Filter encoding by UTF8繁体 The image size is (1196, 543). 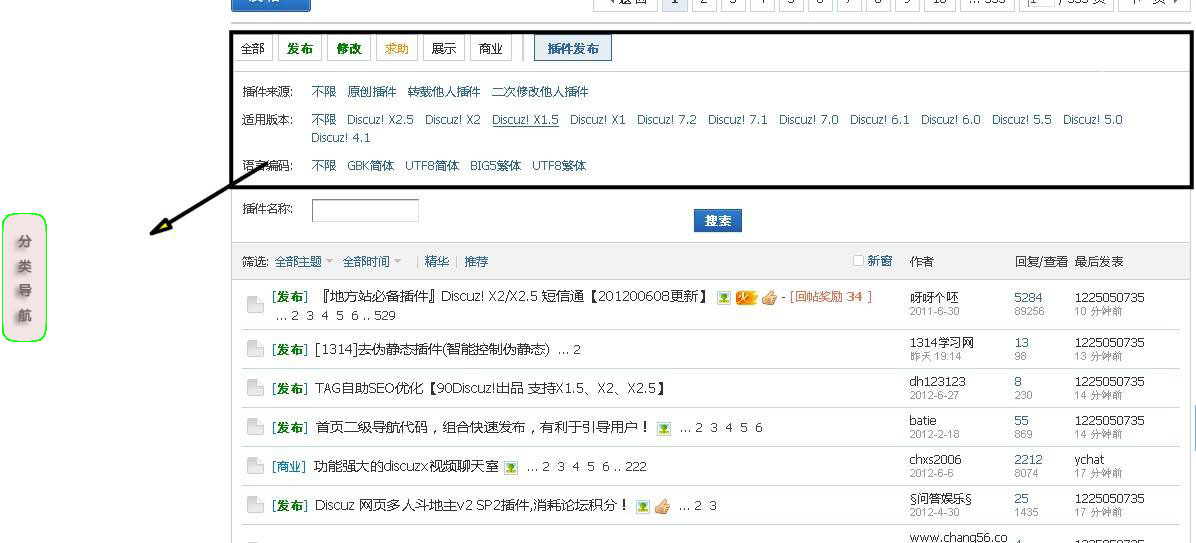pyautogui.click(x=559, y=165)
